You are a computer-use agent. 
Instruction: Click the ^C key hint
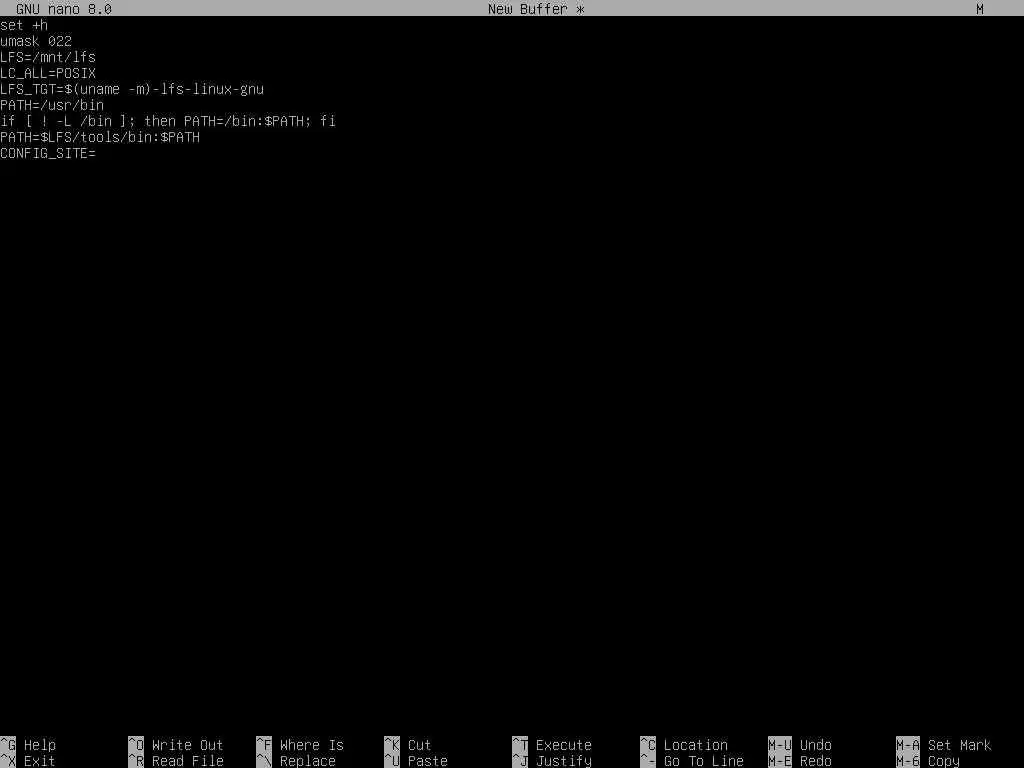[x=648, y=745]
